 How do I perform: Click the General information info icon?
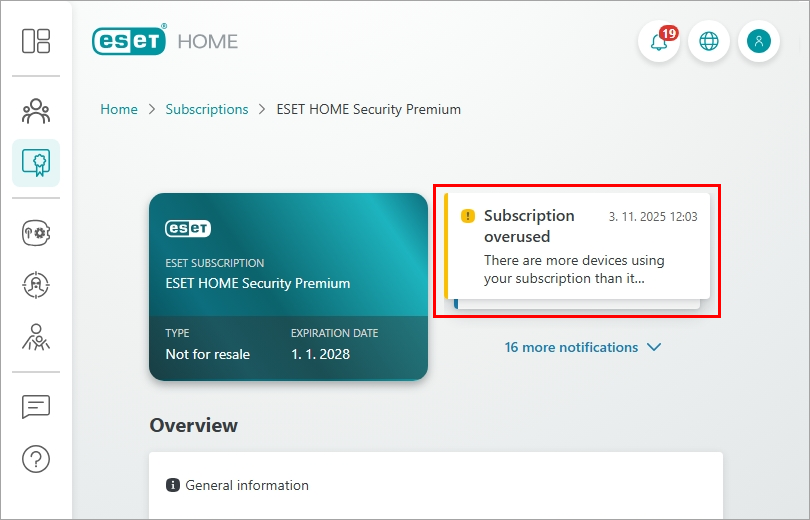click(x=172, y=485)
